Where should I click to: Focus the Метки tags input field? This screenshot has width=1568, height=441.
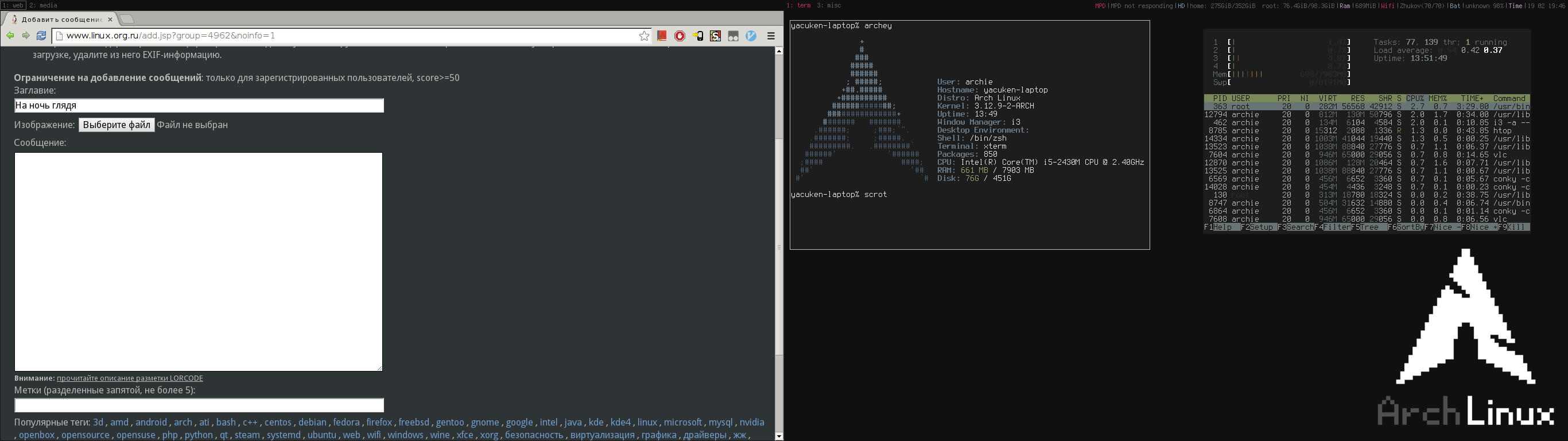click(199, 405)
